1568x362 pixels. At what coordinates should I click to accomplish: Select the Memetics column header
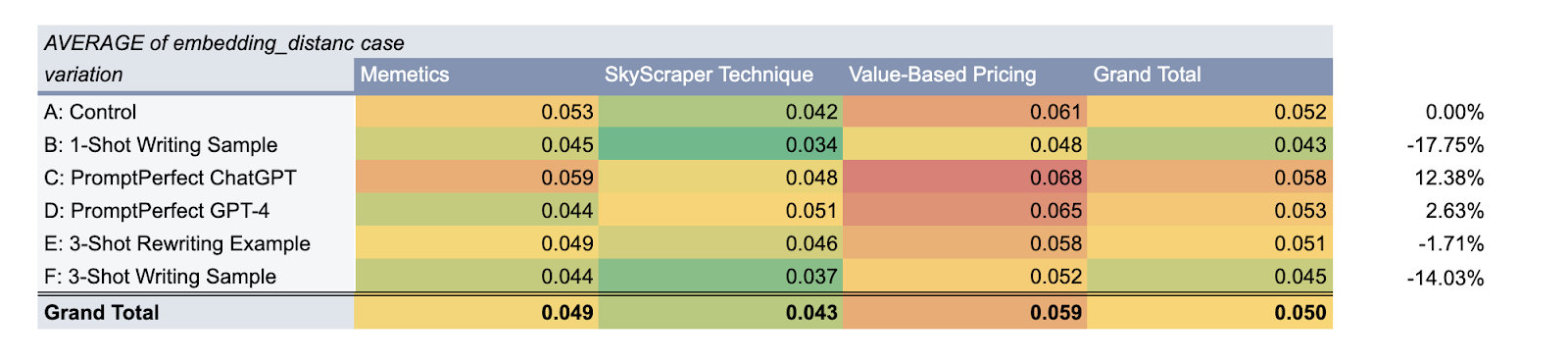[475, 76]
